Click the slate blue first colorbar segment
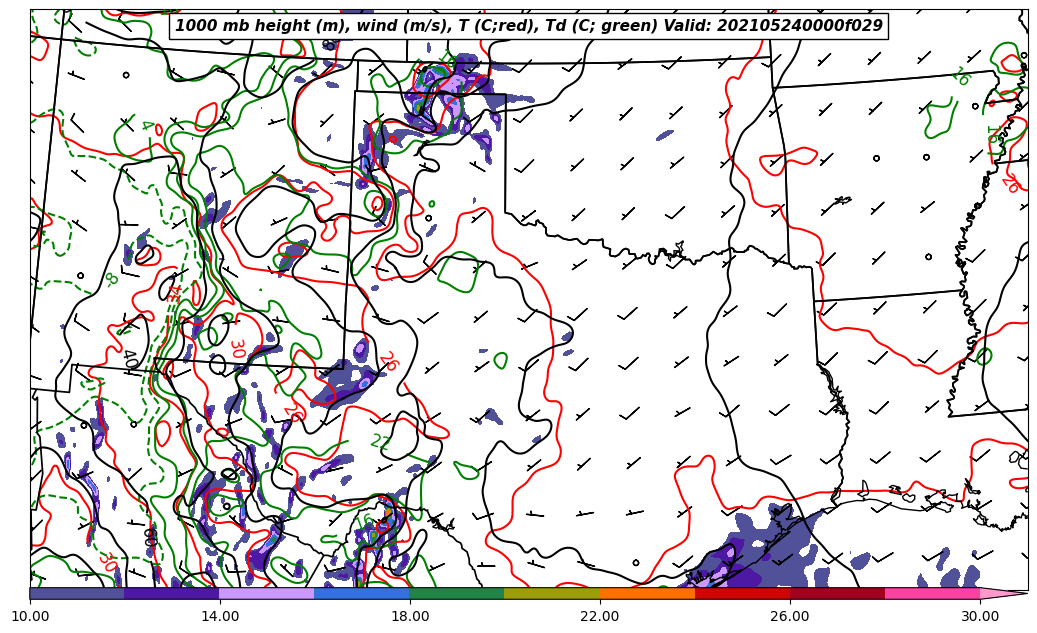The width and height of the screenshot is (1037, 633). [x=77, y=593]
